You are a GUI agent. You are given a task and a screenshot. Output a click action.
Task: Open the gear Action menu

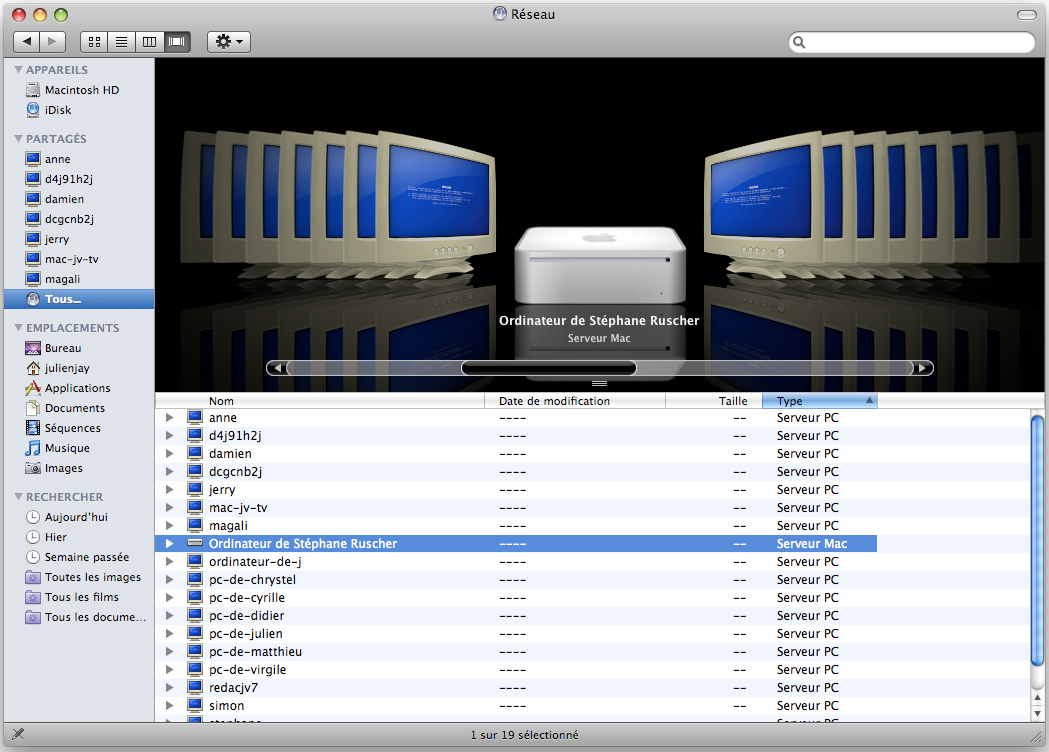pos(229,41)
